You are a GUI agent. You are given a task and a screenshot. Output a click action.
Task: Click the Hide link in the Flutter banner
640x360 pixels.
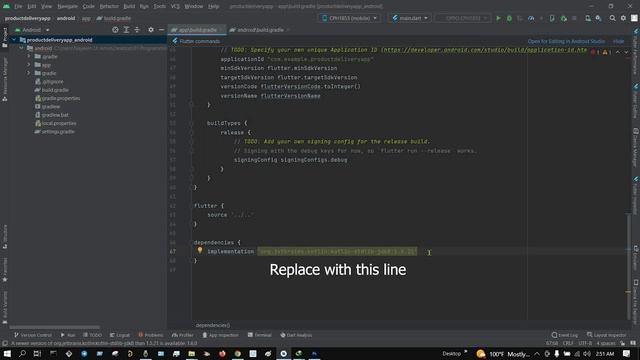(x=618, y=41)
